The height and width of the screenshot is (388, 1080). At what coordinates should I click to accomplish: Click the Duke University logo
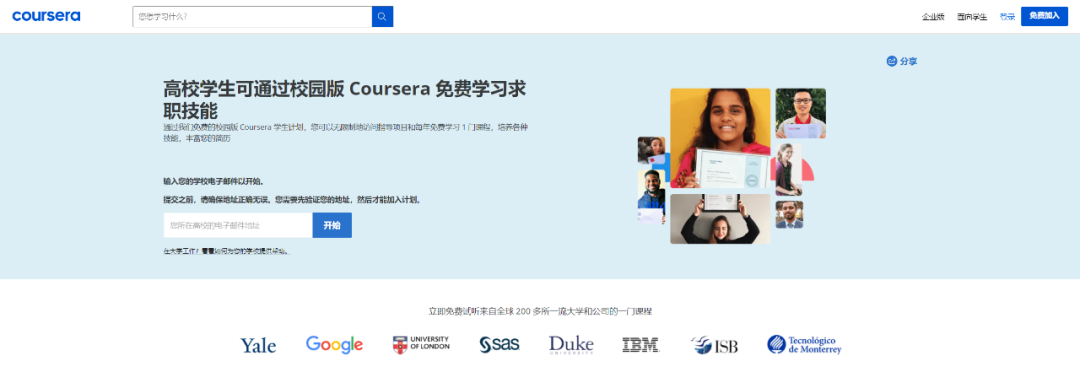[x=571, y=345]
